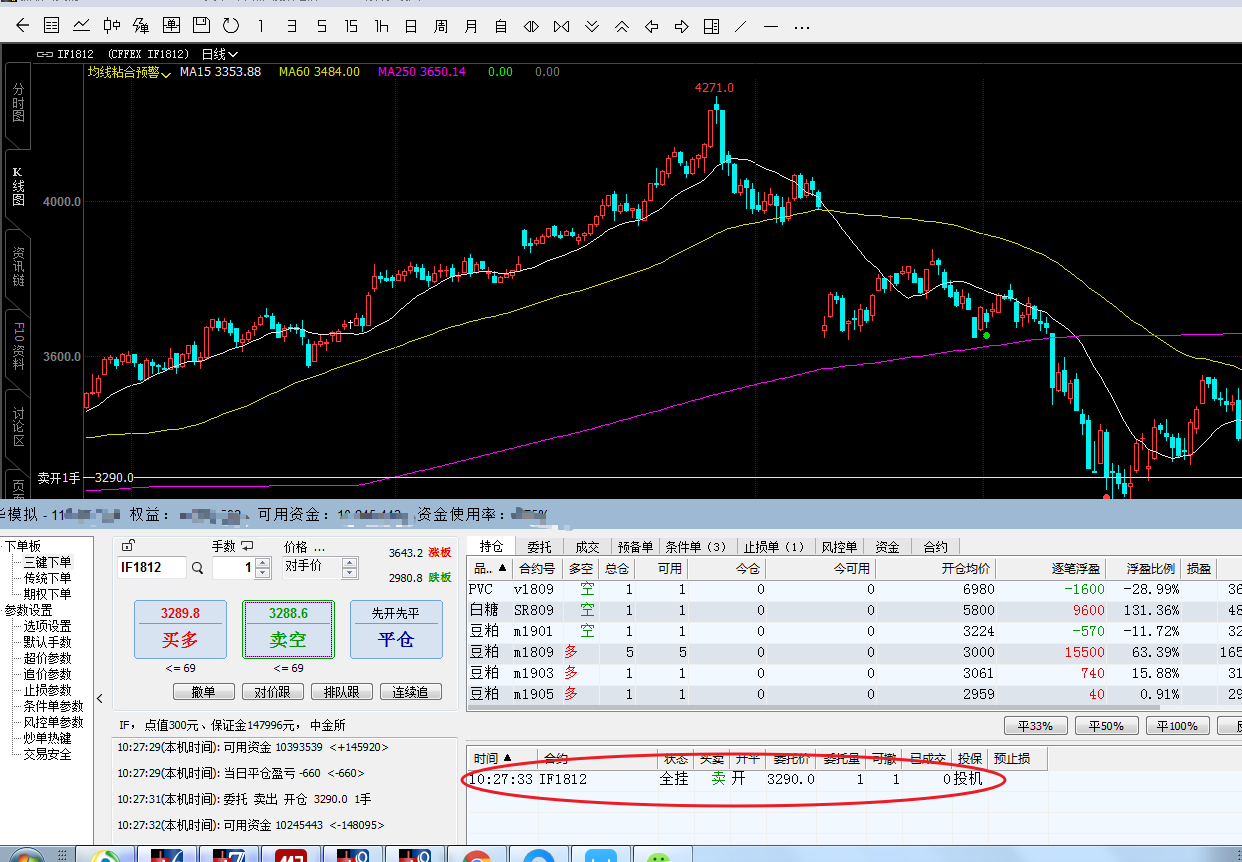Click the 手数 toggle icon above the quantity field
The height and width of the screenshot is (862, 1242).
tap(247, 546)
